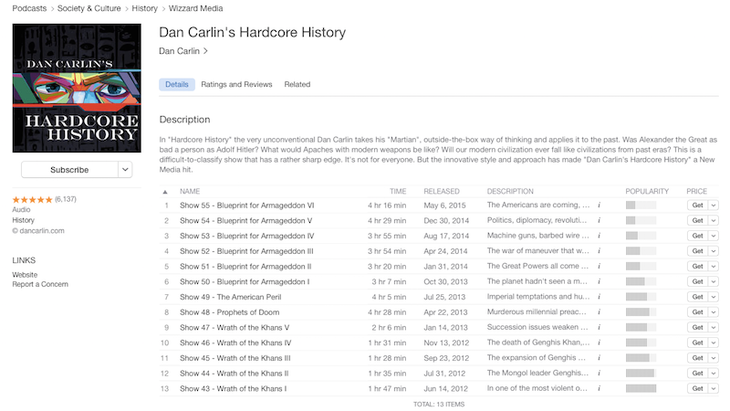The height and width of the screenshot is (411, 730).
Task: Open info icon for Show 53 episode
Action: click(599, 236)
